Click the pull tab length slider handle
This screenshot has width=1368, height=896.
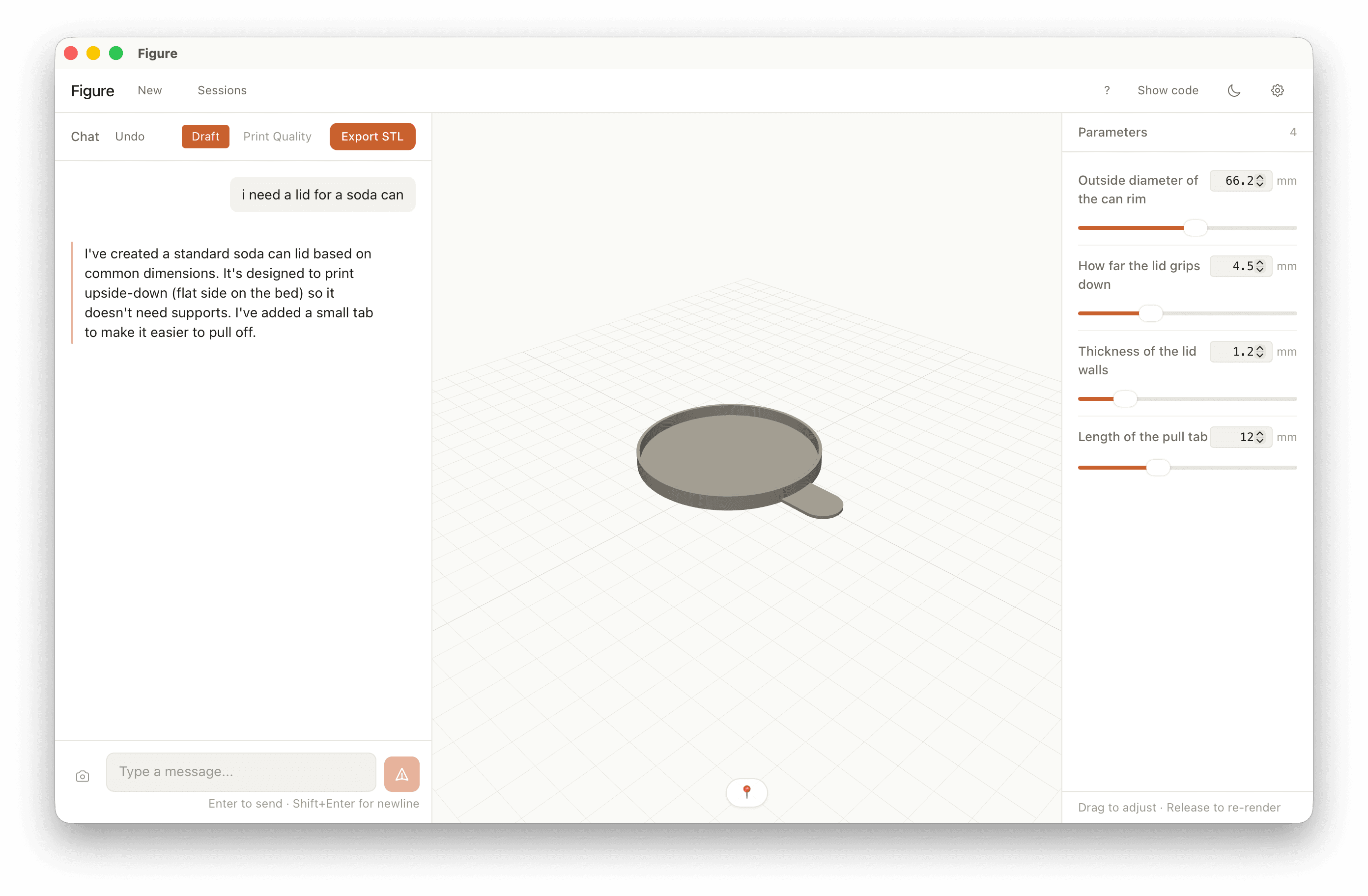(x=1158, y=467)
